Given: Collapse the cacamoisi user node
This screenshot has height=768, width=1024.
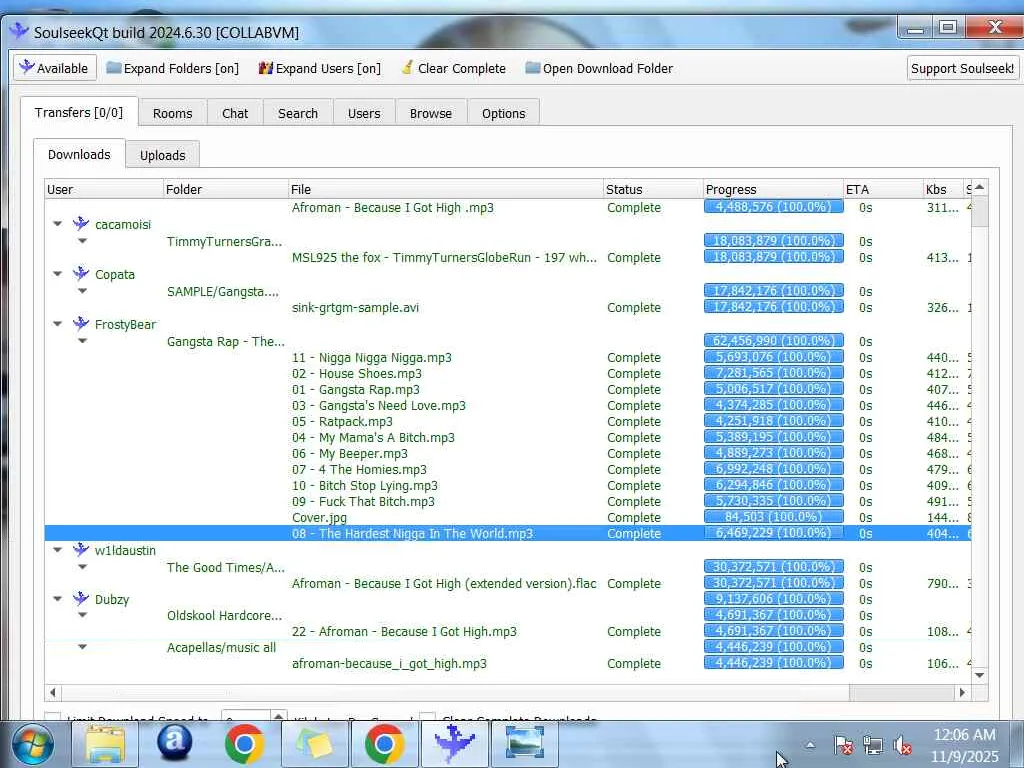Looking at the screenshot, I should 57,224.
